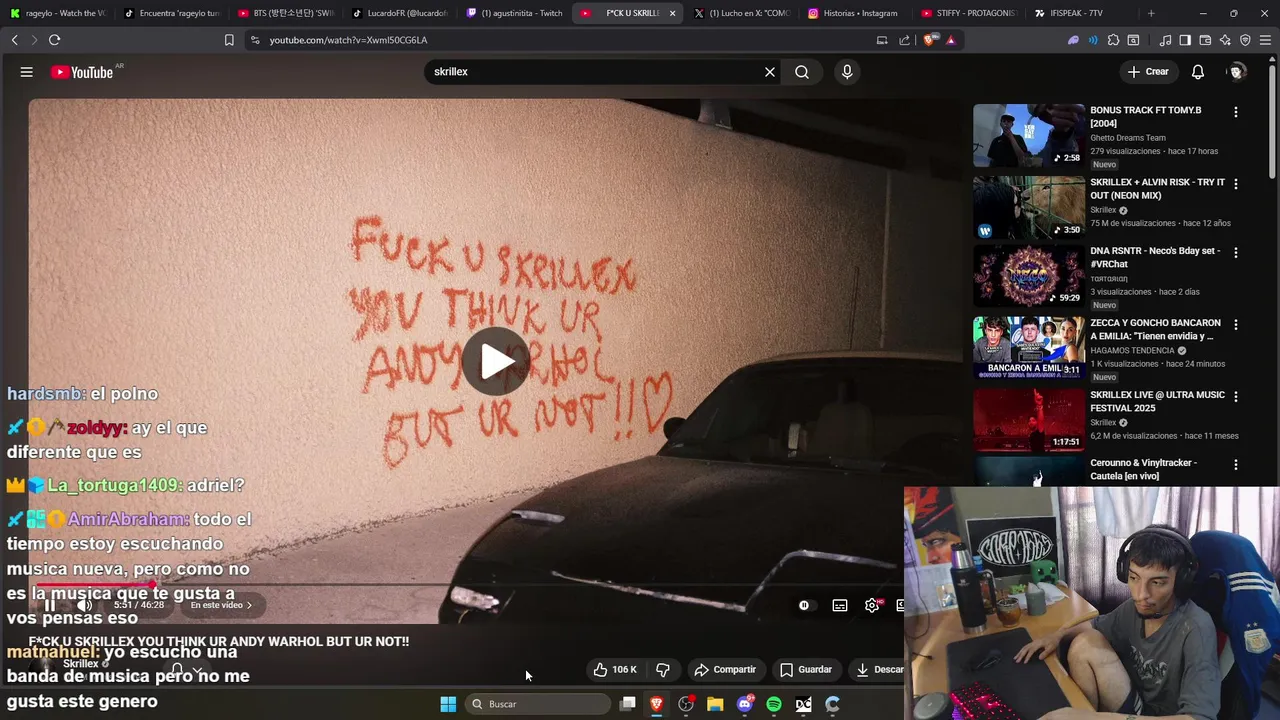1280x720 pixels.
Task: Open options for TRY IT OUT (NEON MIX) video
Action: [x=1236, y=184]
